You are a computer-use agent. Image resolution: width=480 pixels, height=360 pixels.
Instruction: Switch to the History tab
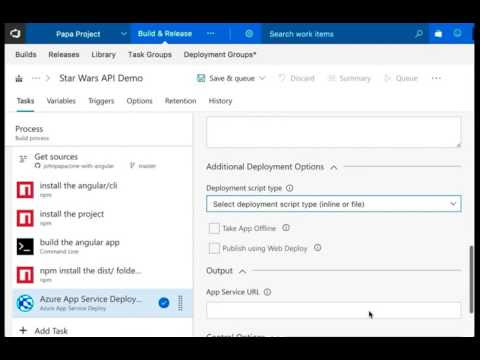point(220,101)
